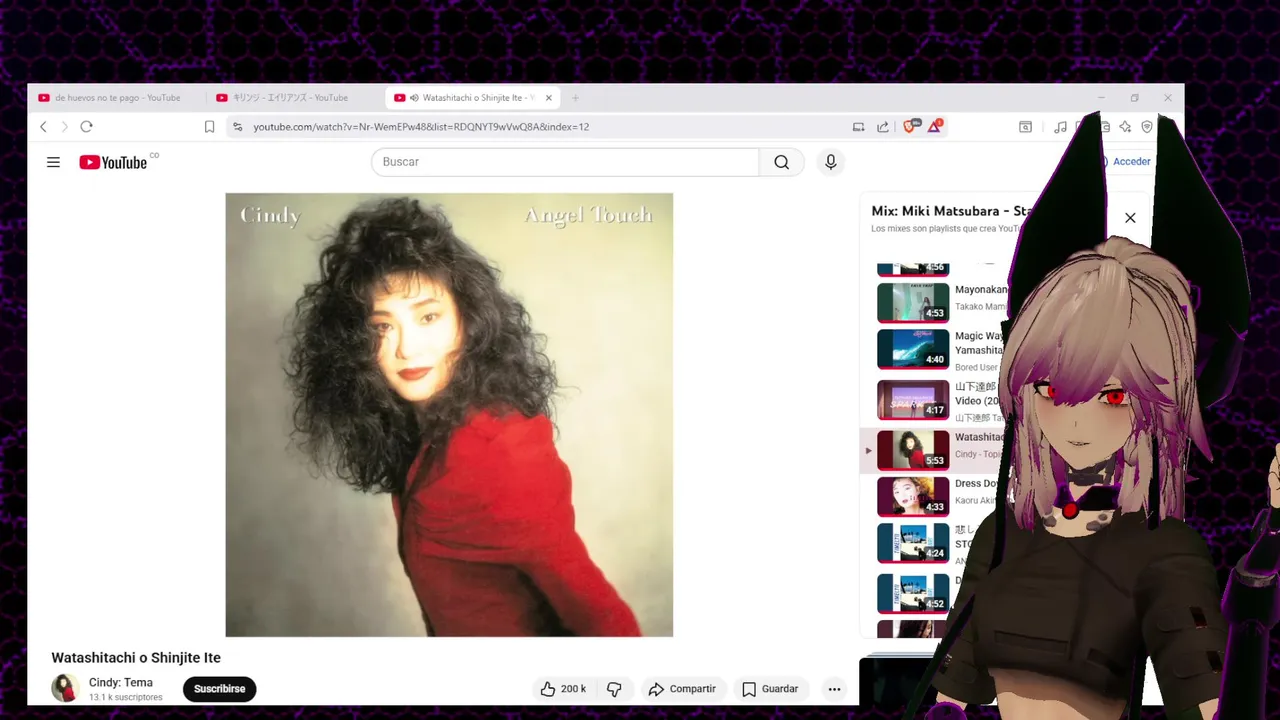This screenshot has width=1280, height=720.
Task: Open the browser tab search icon in toolbar
Action: pyautogui.click(x=1025, y=127)
